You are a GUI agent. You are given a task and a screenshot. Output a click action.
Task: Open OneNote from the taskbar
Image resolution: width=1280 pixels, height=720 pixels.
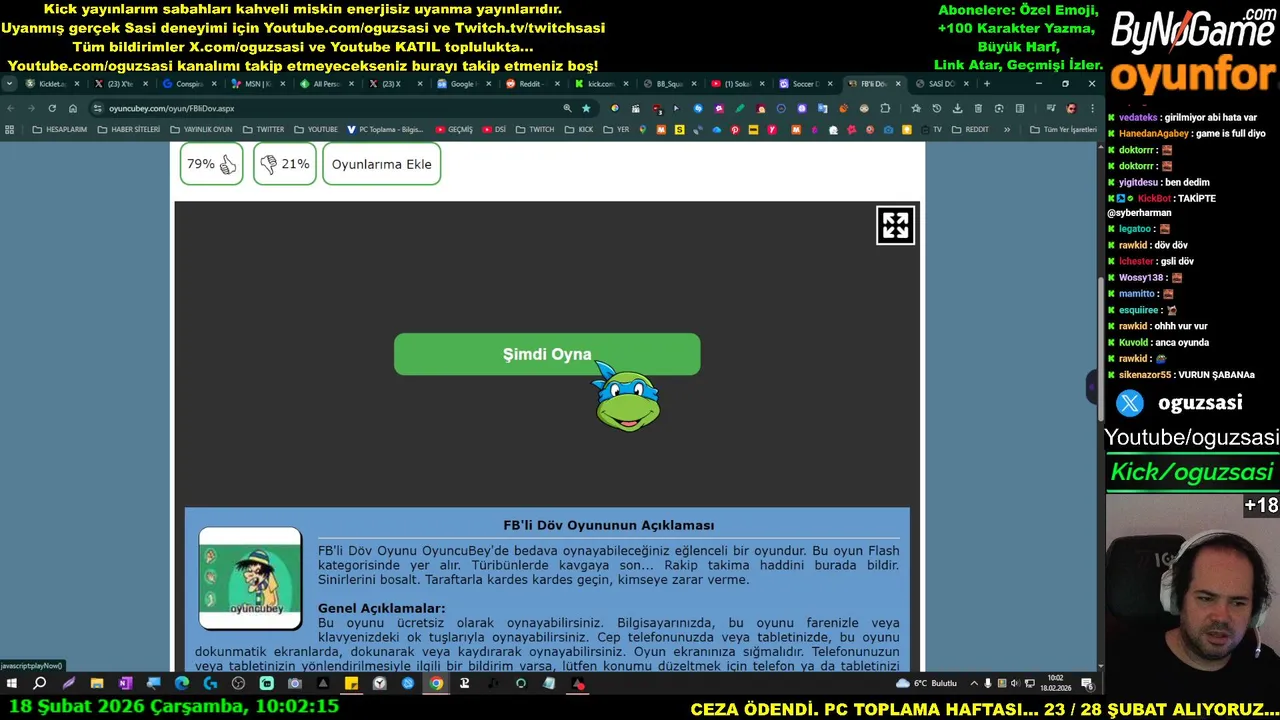click(125, 684)
